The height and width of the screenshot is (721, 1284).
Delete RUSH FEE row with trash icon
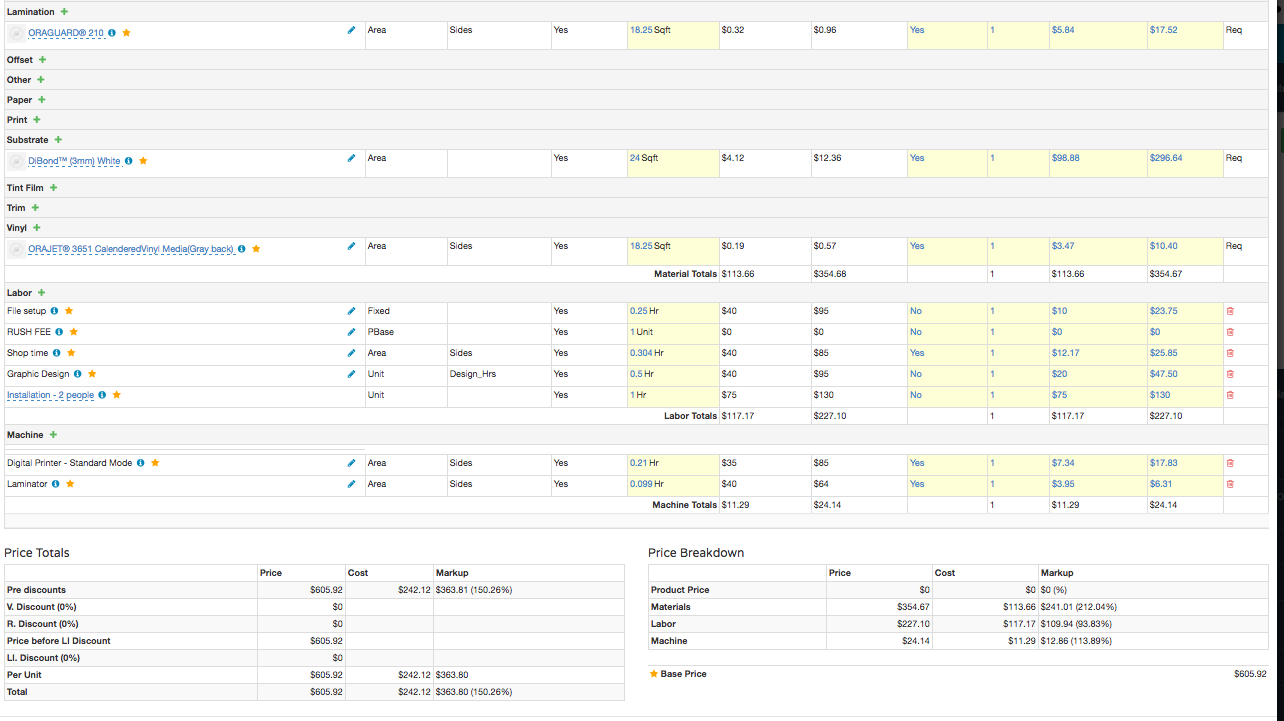click(1230, 333)
